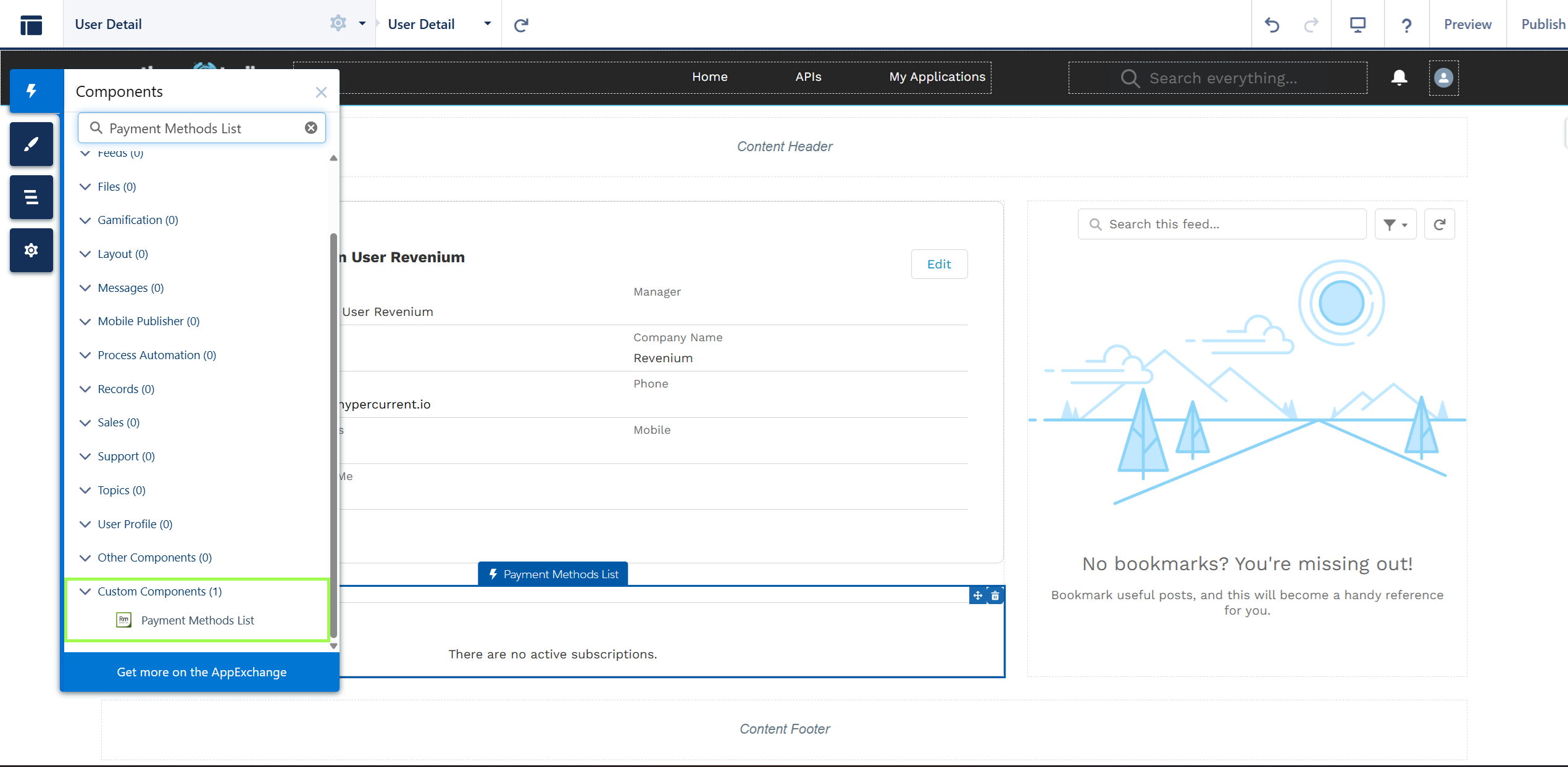
Task: Expand the Records components section
Action: (86, 389)
